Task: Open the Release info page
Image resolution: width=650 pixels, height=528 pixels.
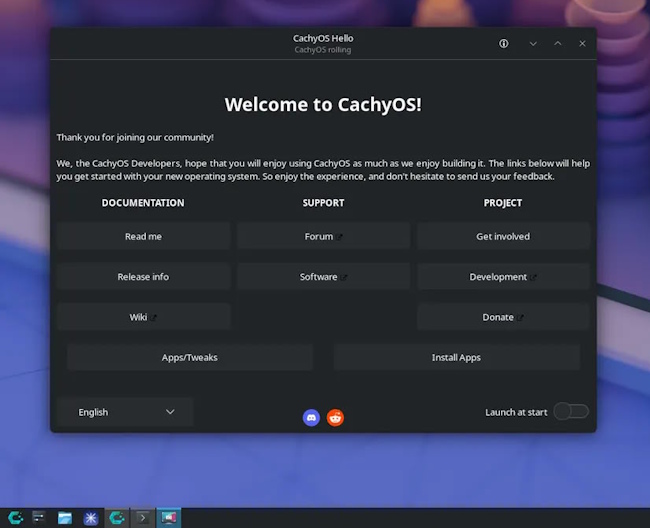Action: coord(143,276)
